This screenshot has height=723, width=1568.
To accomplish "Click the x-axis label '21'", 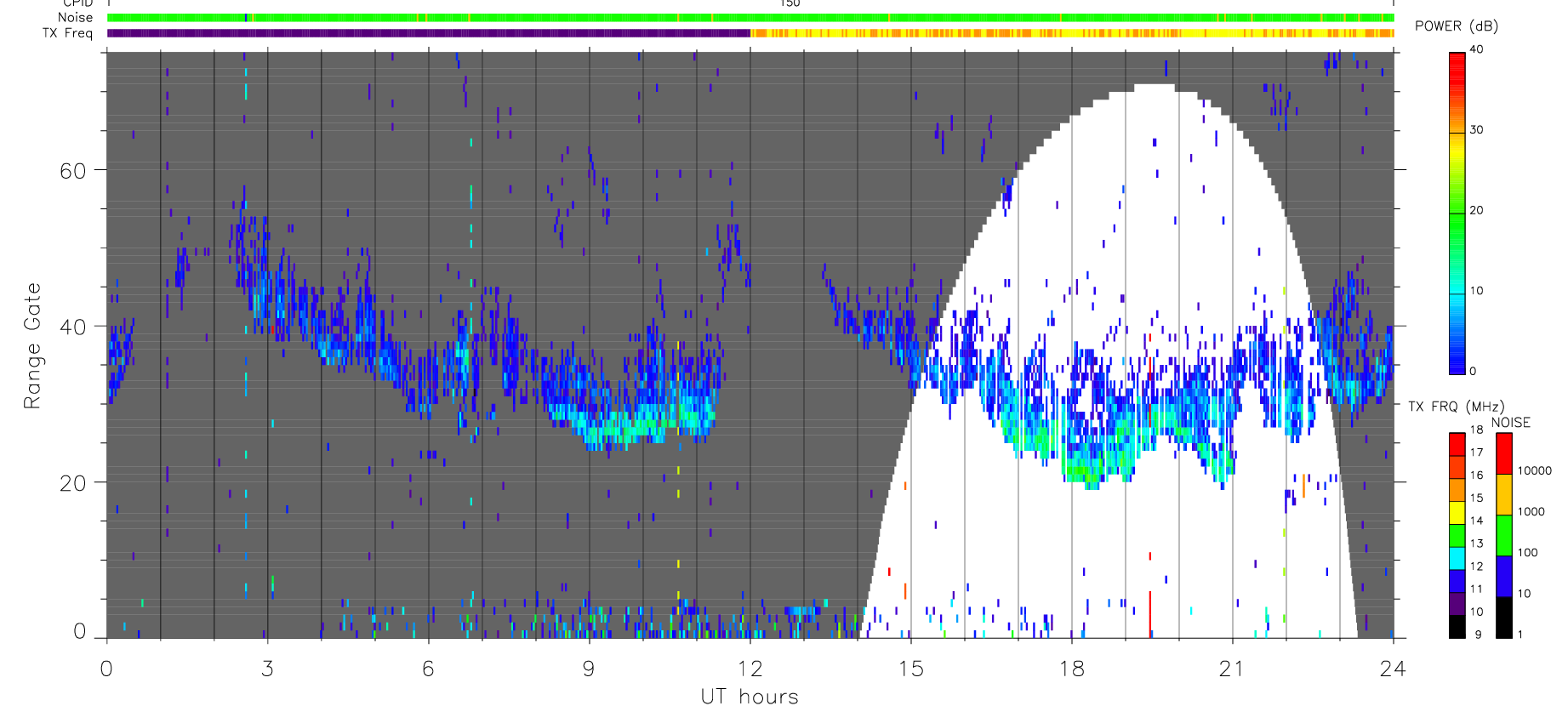I will pyautogui.click(x=1232, y=669).
